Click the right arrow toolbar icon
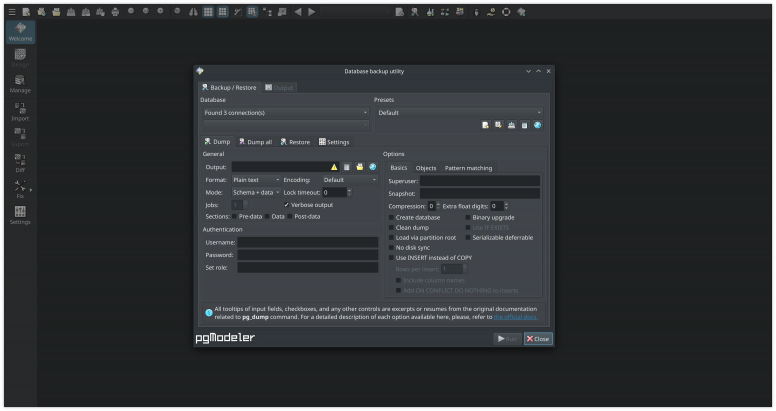Screen dimensions: 776x411 312,12
